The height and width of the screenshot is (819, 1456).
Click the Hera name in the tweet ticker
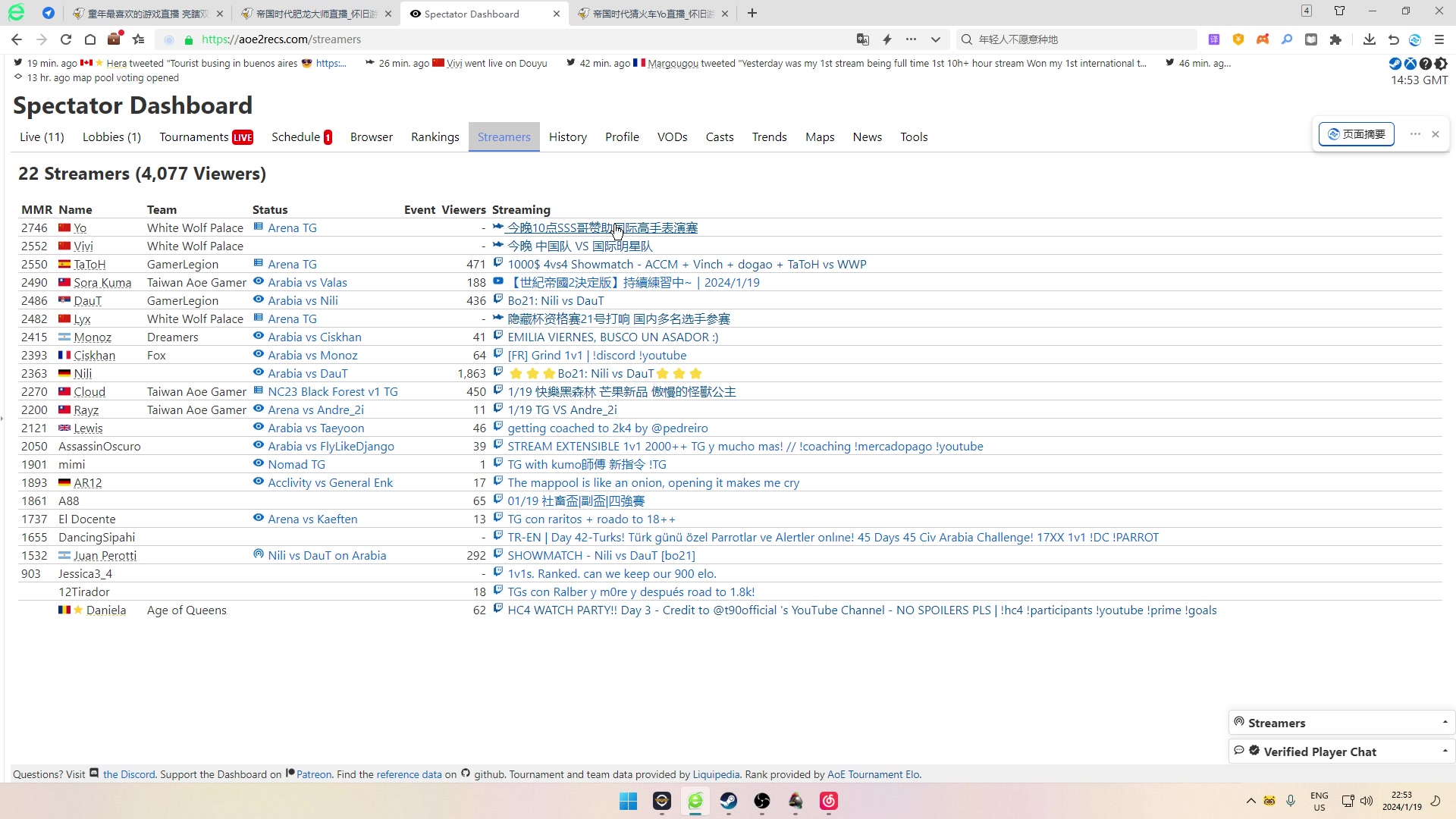(116, 64)
